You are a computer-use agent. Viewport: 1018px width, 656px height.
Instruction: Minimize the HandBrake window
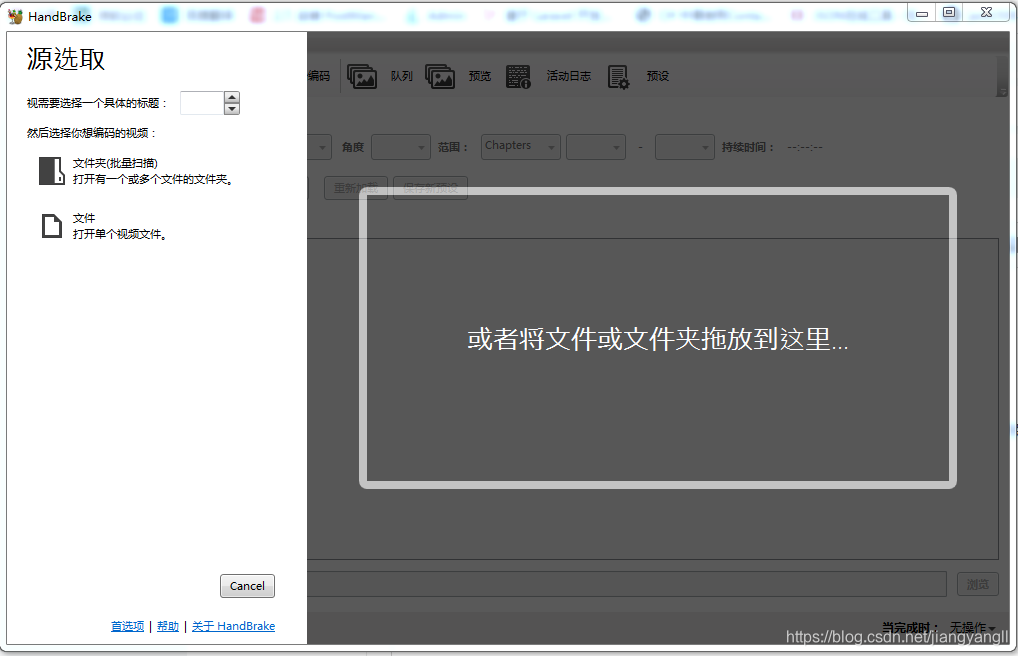tap(922, 13)
